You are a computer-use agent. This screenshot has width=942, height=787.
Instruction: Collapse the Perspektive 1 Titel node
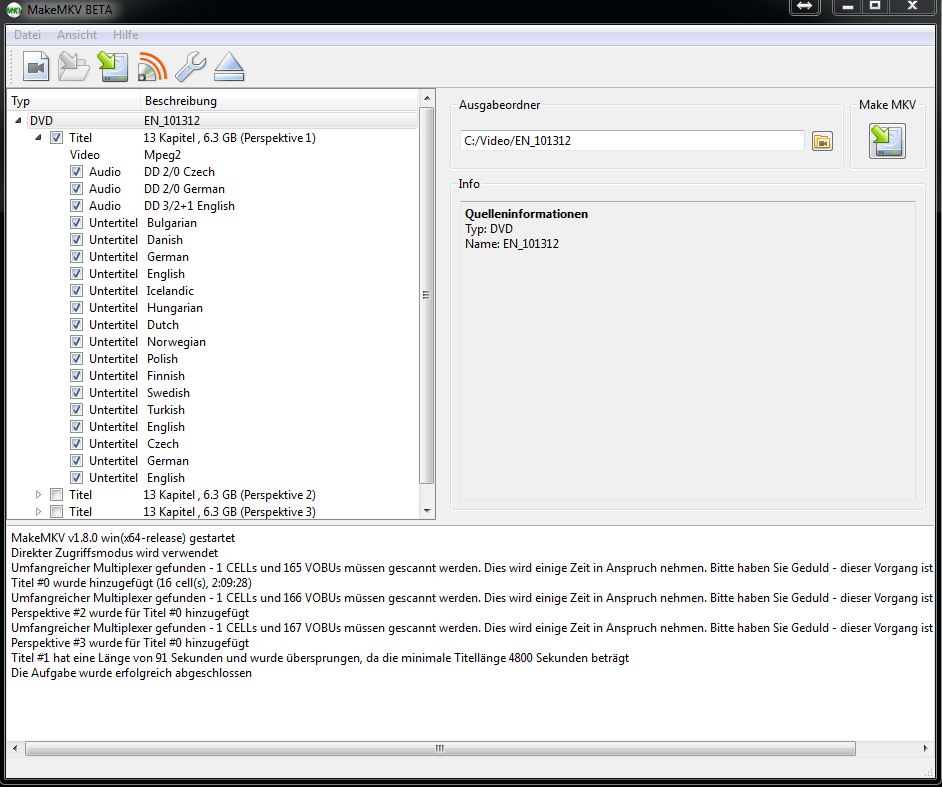click(x=38, y=138)
